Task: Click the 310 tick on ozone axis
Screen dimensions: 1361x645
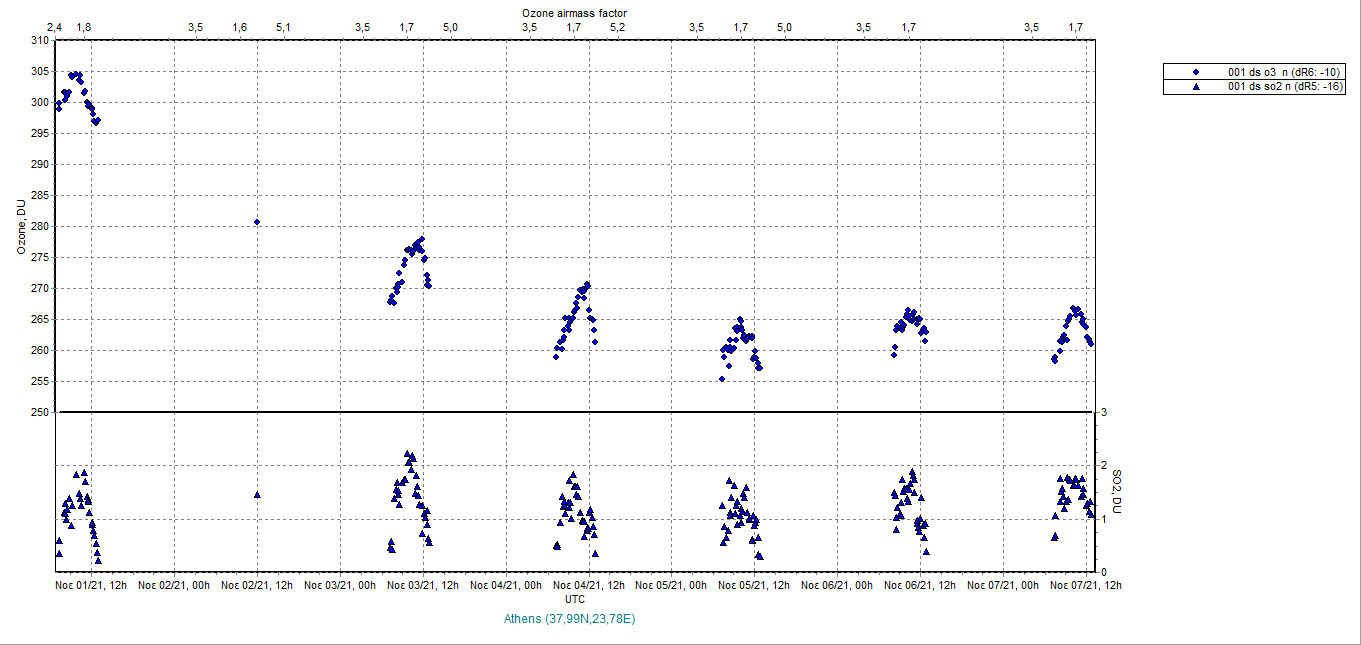Action: pyautogui.click(x=39, y=40)
